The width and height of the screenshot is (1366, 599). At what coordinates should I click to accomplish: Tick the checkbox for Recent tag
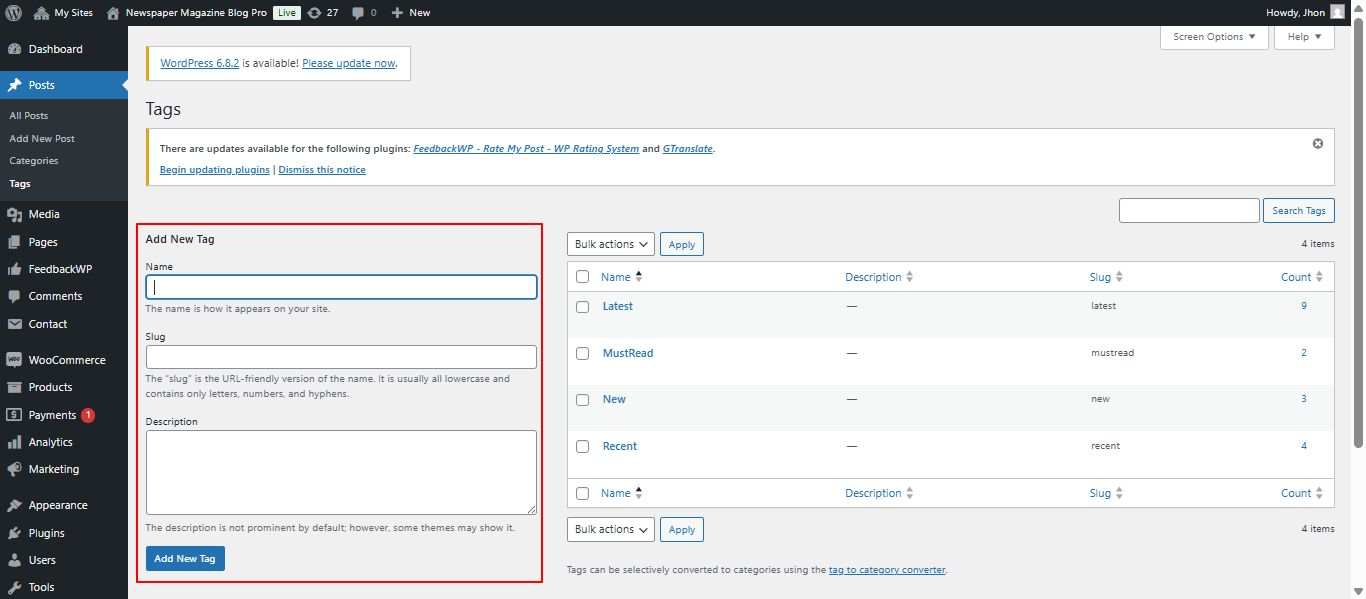coord(583,447)
